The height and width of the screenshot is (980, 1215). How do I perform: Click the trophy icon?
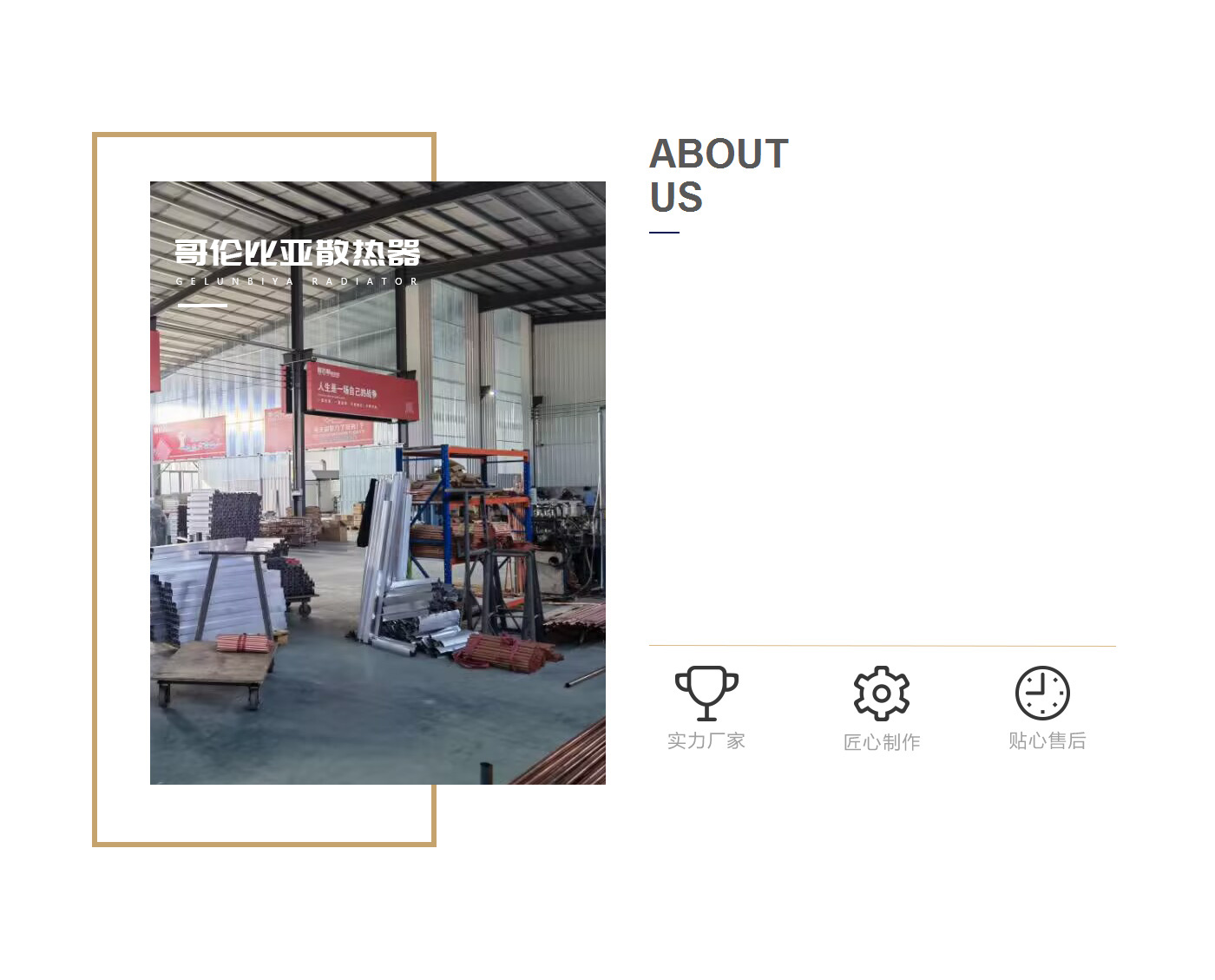tap(706, 694)
